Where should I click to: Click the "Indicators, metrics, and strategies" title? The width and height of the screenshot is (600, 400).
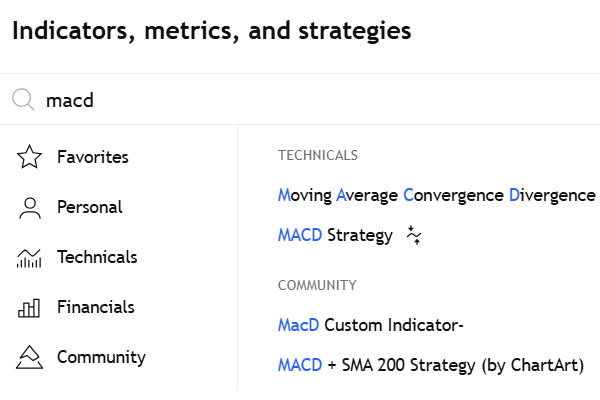click(x=211, y=31)
